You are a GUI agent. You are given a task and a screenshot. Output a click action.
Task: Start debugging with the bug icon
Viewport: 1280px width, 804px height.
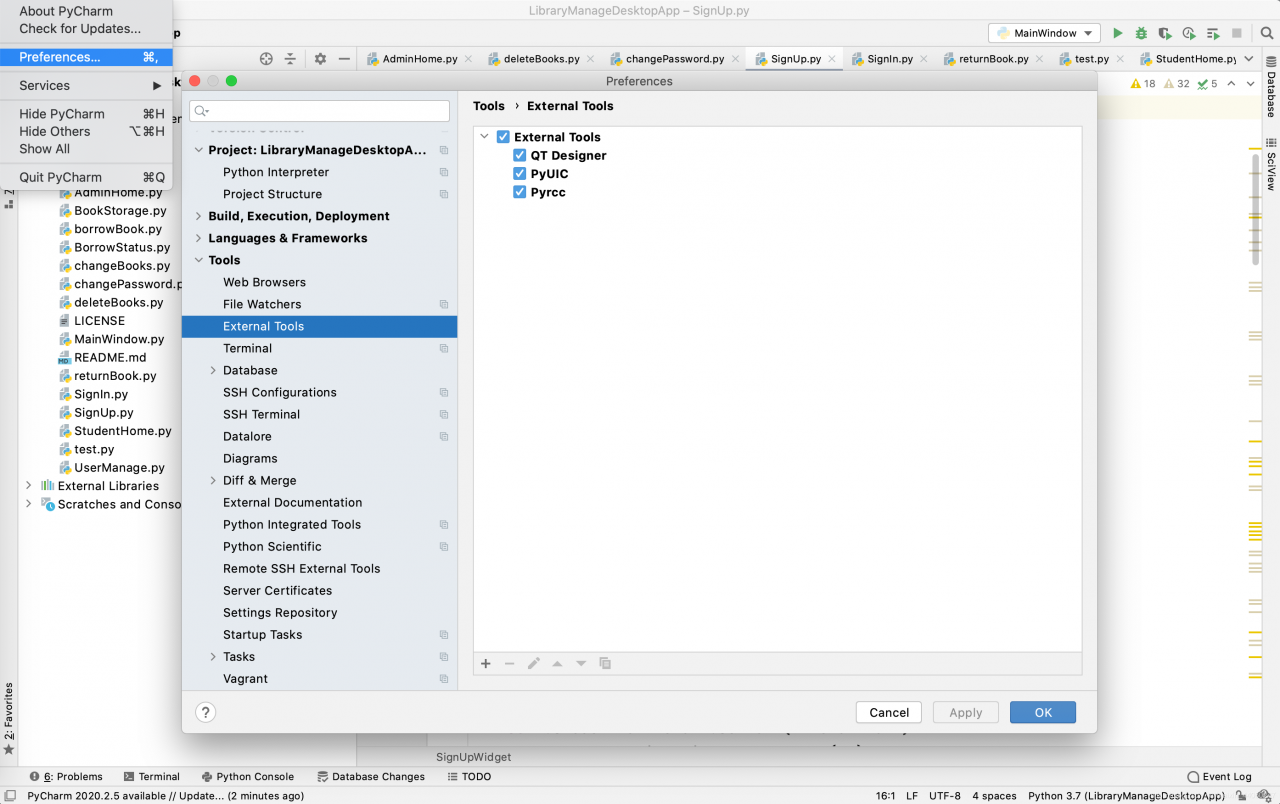pyautogui.click(x=1141, y=33)
